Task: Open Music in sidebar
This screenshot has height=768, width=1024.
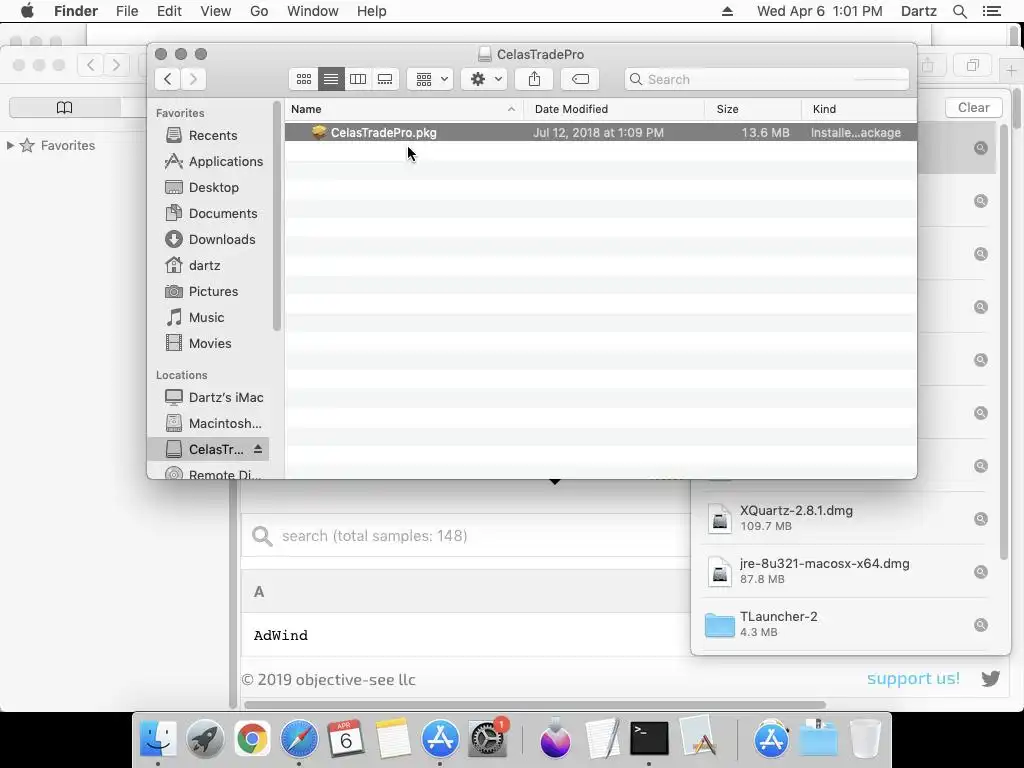Action: point(206,317)
